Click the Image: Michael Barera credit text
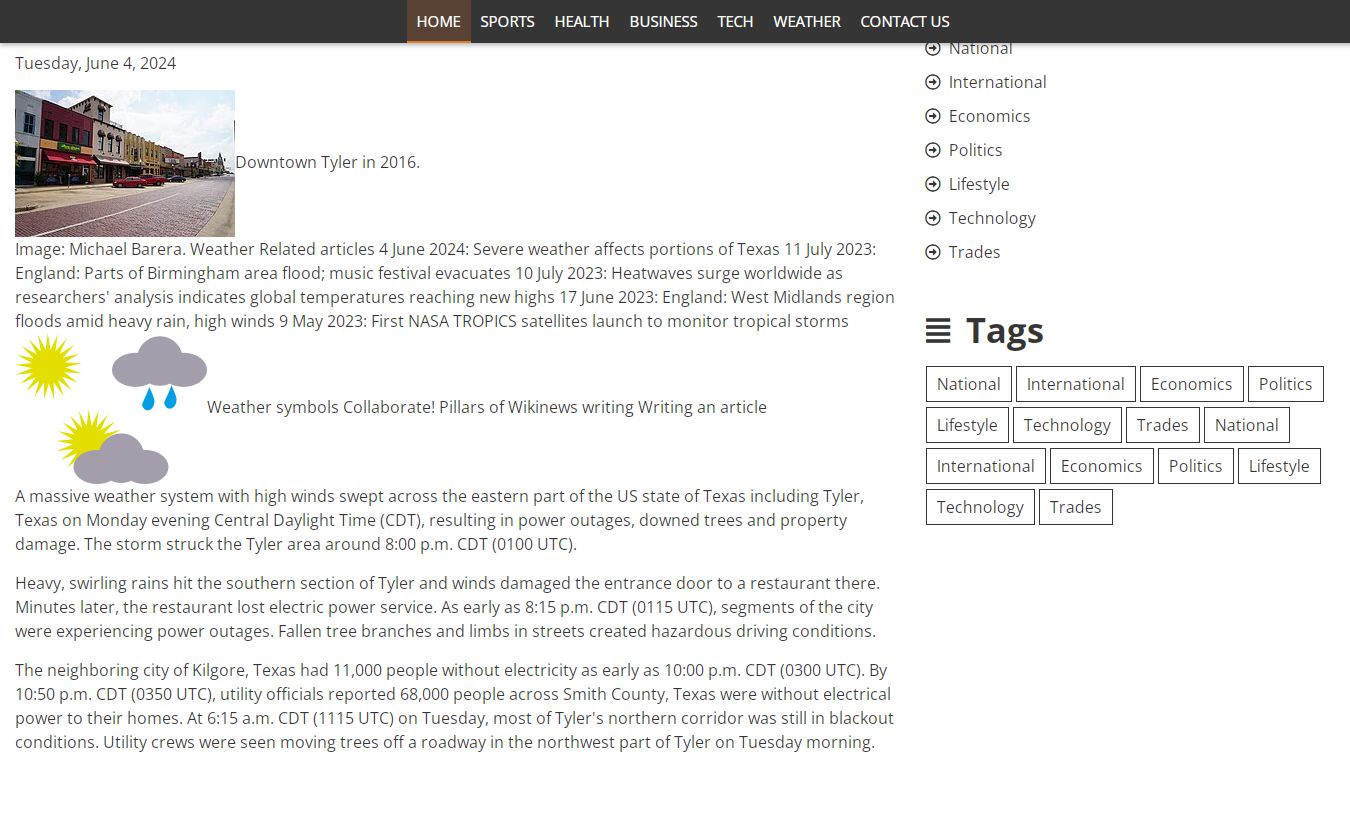The image size is (1350, 836). (100, 249)
